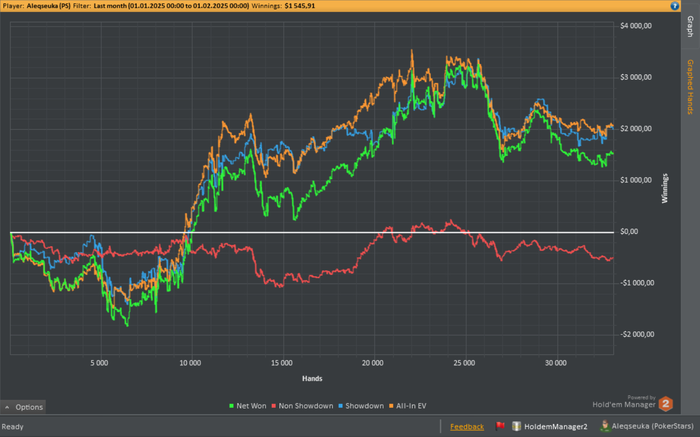
Task: Toggle the All-In EV legend entry
Action: pyautogui.click(x=407, y=406)
